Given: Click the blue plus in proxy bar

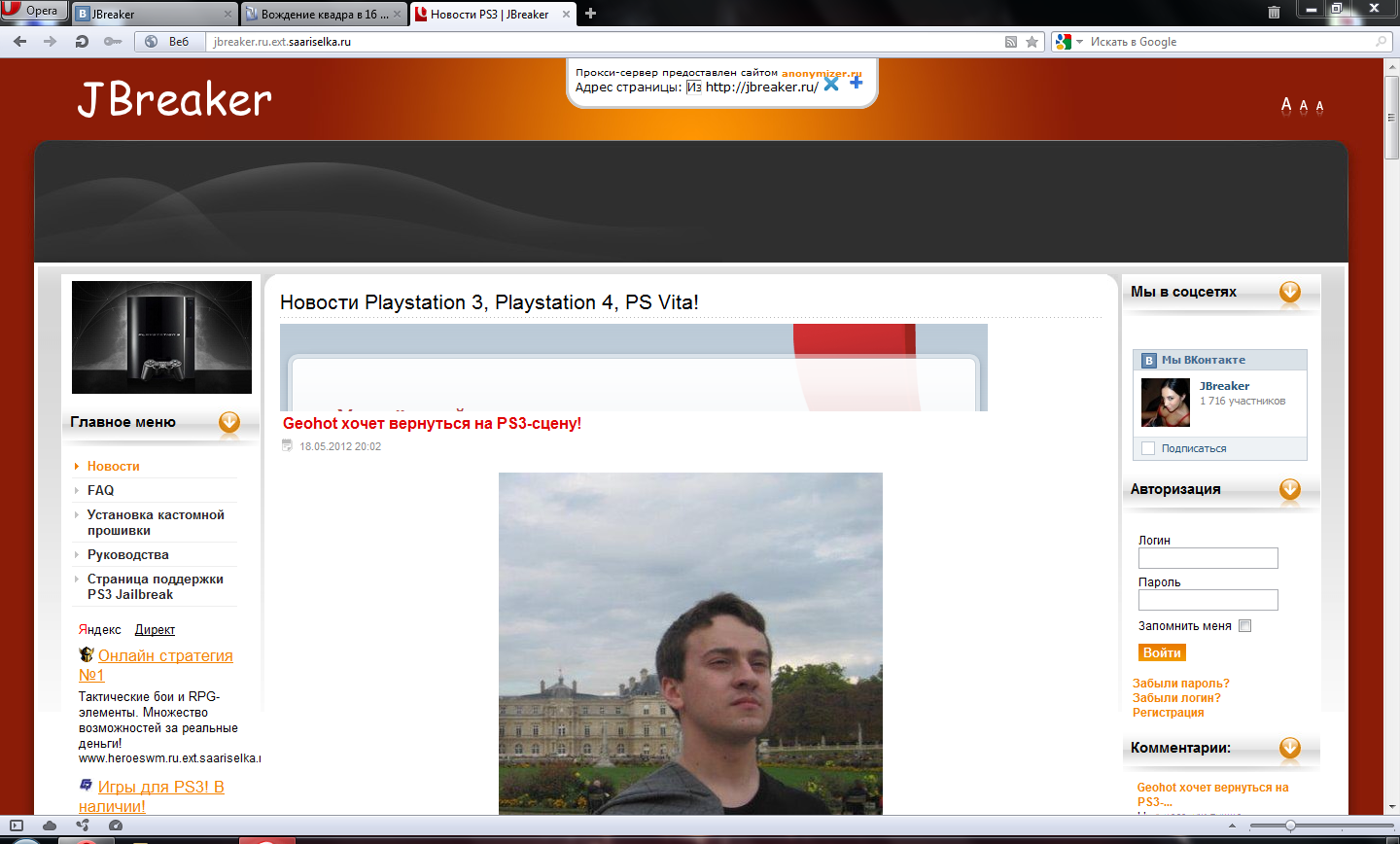Looking at the screenshot, I should tap(857, 83).
